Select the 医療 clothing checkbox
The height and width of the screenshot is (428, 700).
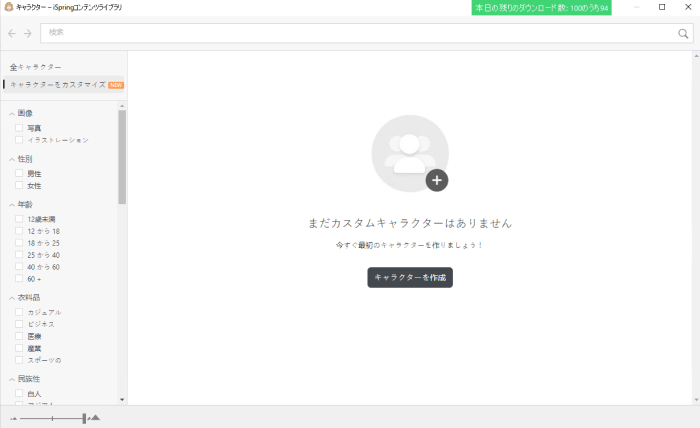tap(19, 336)
